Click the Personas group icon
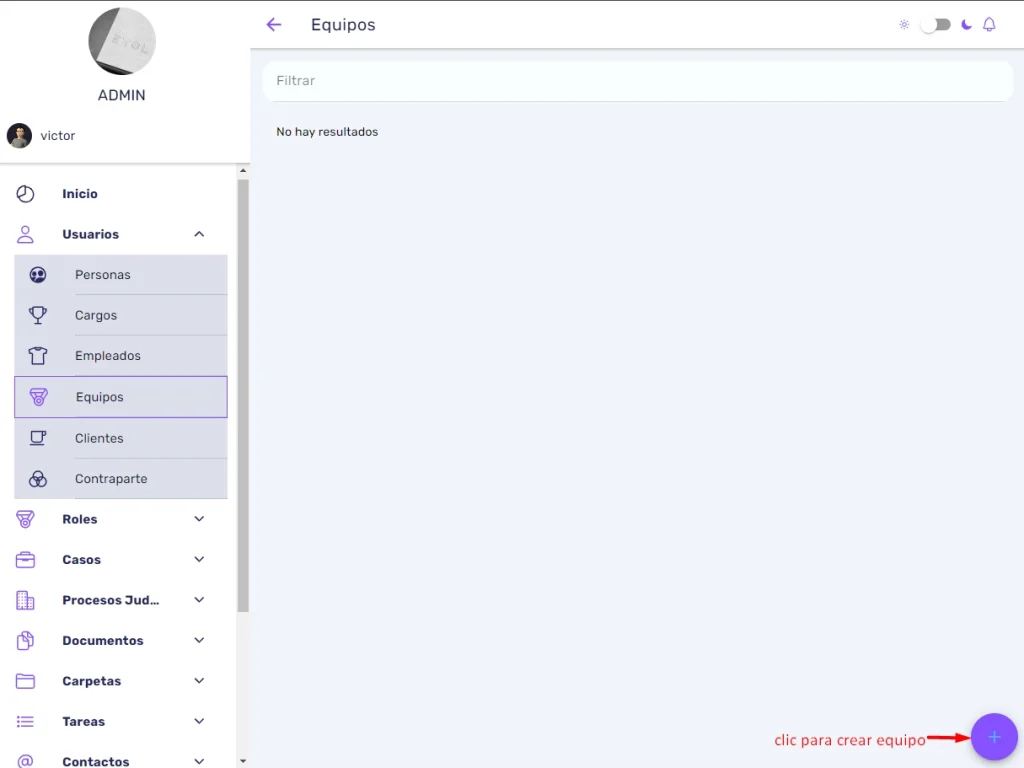Viewport: 1024px width, 768px height. tap(38, 275)
